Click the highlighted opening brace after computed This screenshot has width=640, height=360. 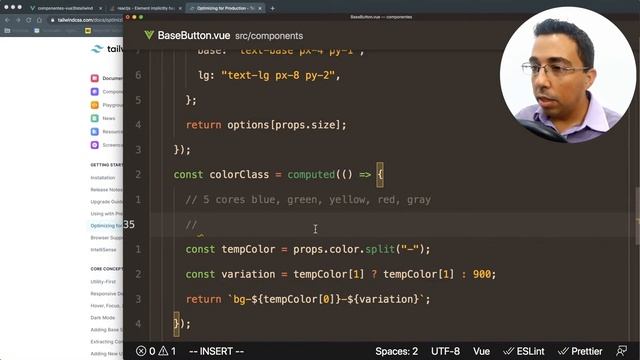click(380, 175)
